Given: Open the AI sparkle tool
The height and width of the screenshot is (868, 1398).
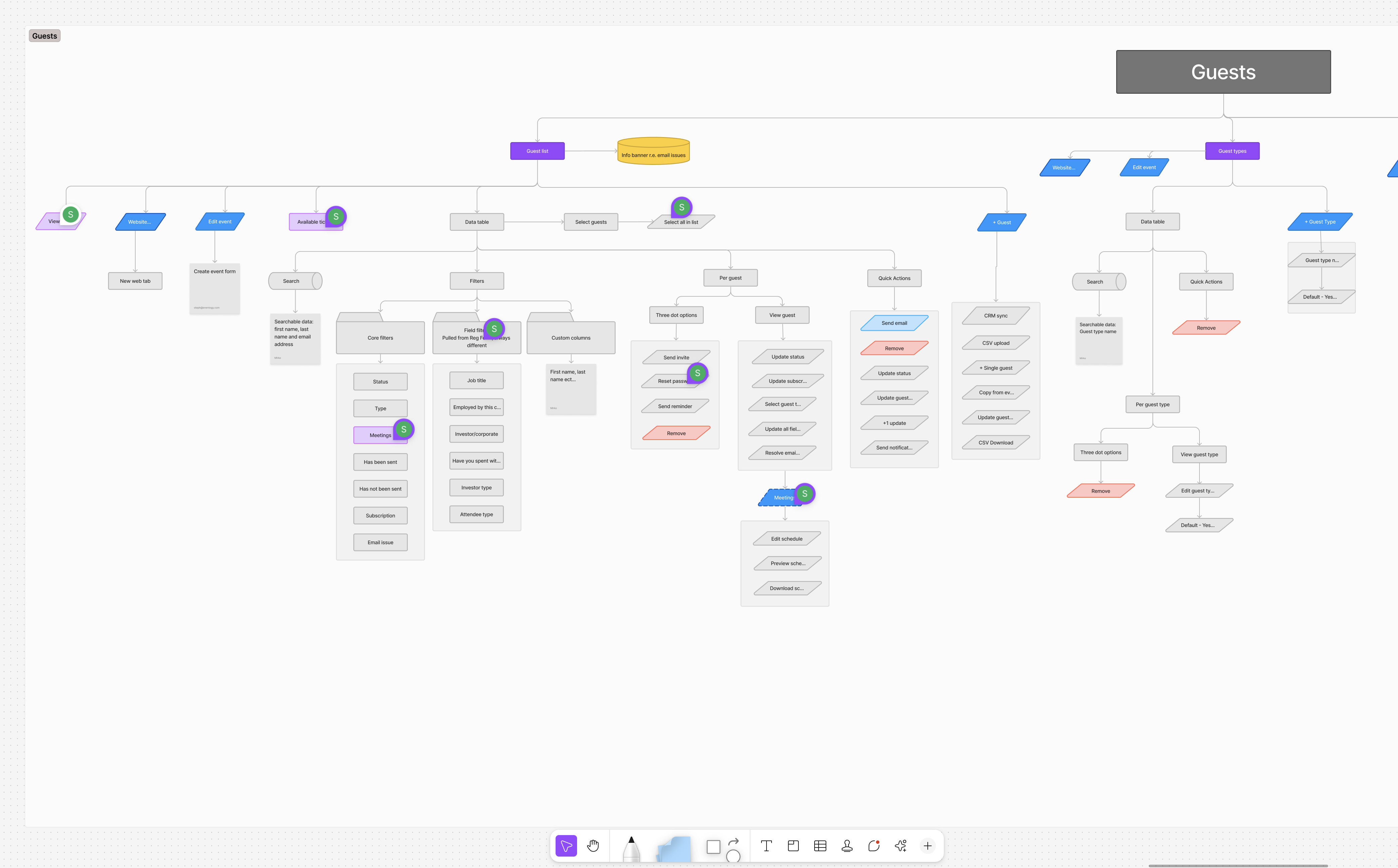Looking at the screenshot, I should 901,845.
